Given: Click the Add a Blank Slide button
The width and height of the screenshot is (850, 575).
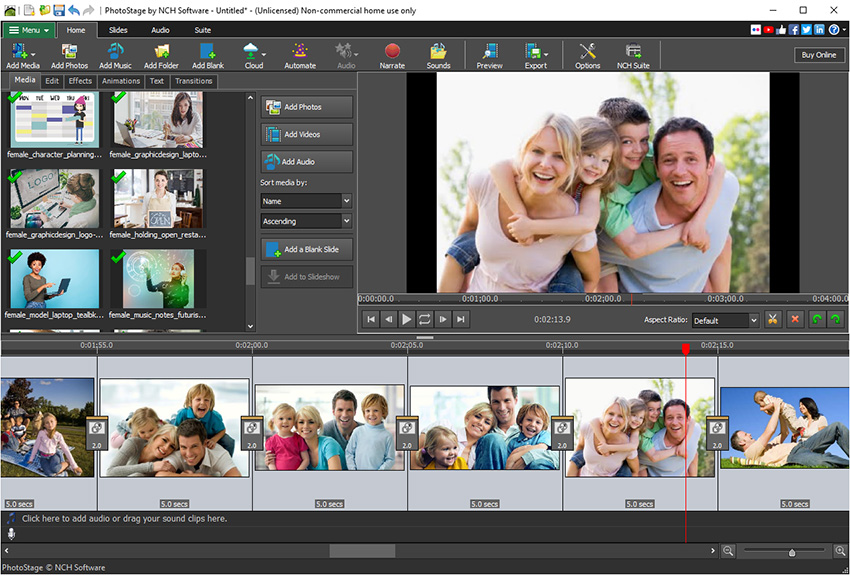Looking at the screenshot, I should (306, 249).
